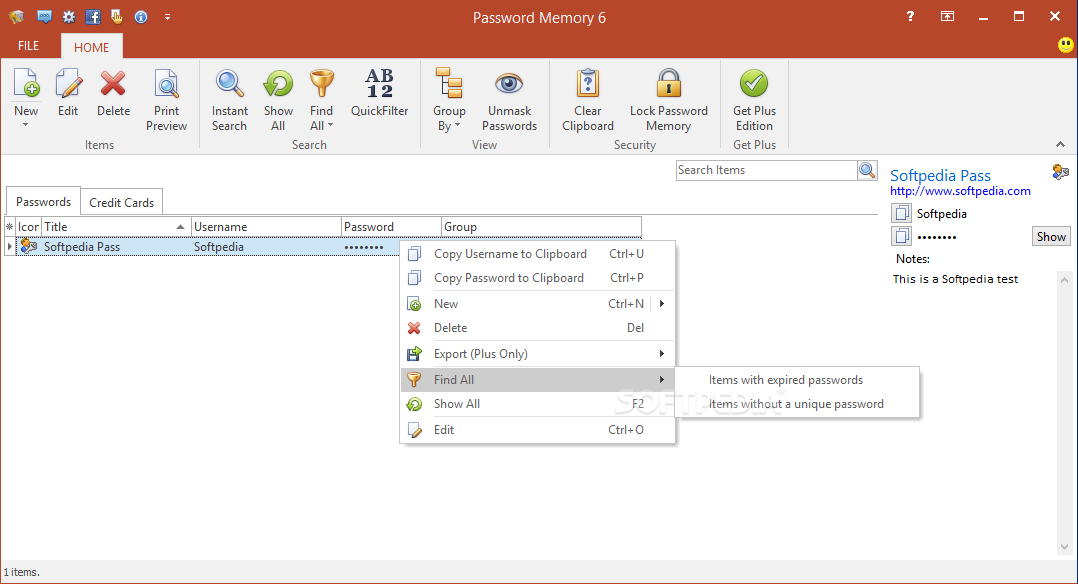
Task: Select the Softpedia Pass row title
Action: (82, 247)
